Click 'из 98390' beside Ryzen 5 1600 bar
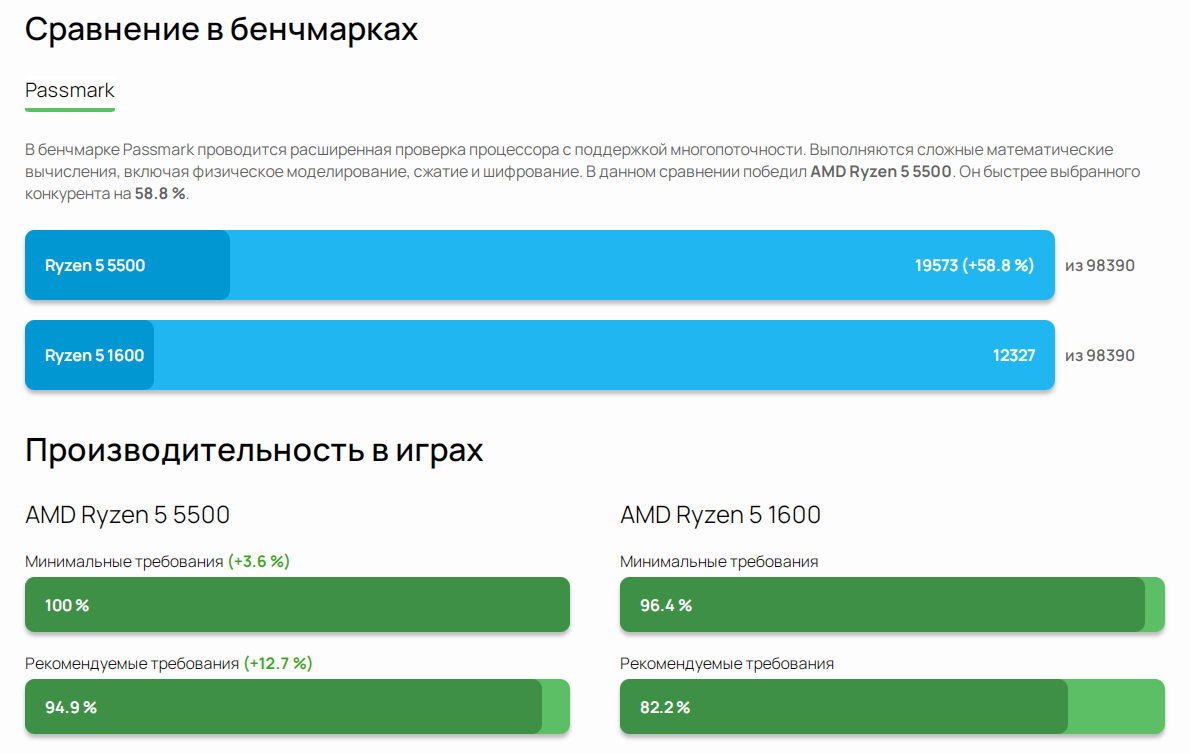 click(x=1100, y=355)
